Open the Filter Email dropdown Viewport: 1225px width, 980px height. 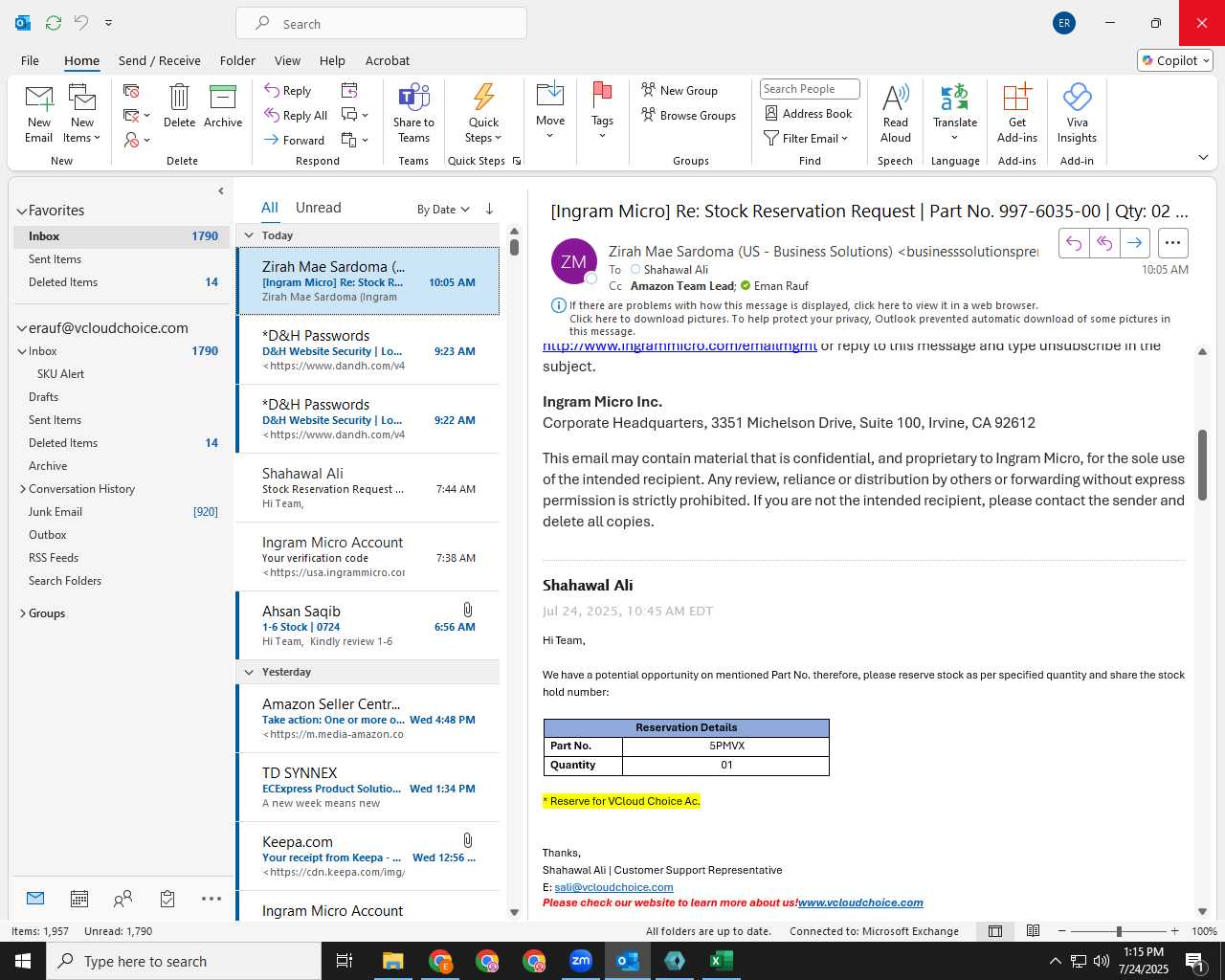click(x=807, y=138)
